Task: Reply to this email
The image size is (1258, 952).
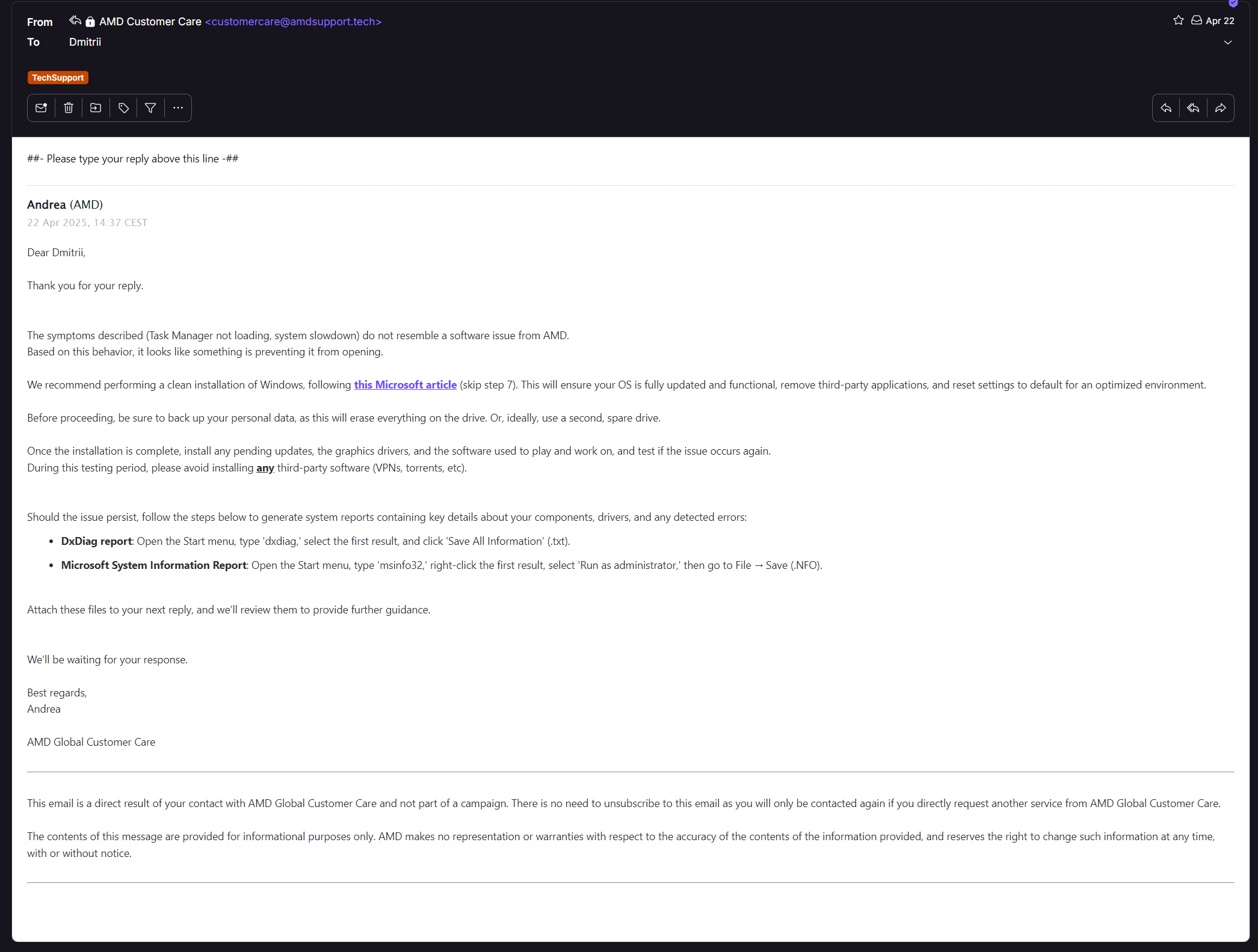Action: click(1166, 108)
